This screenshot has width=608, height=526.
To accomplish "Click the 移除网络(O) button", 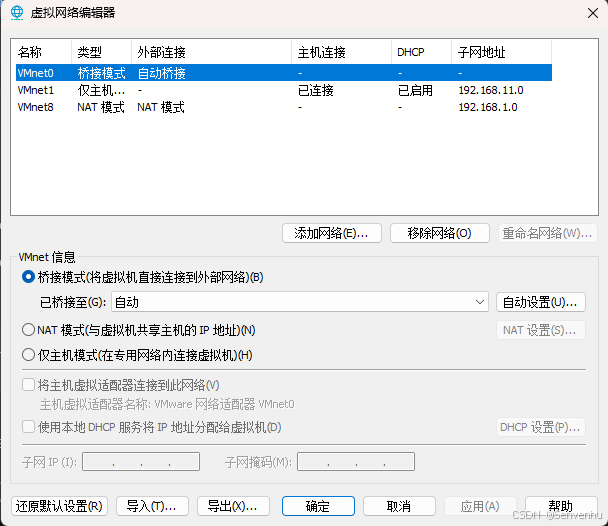I will (x=439, y=233).
